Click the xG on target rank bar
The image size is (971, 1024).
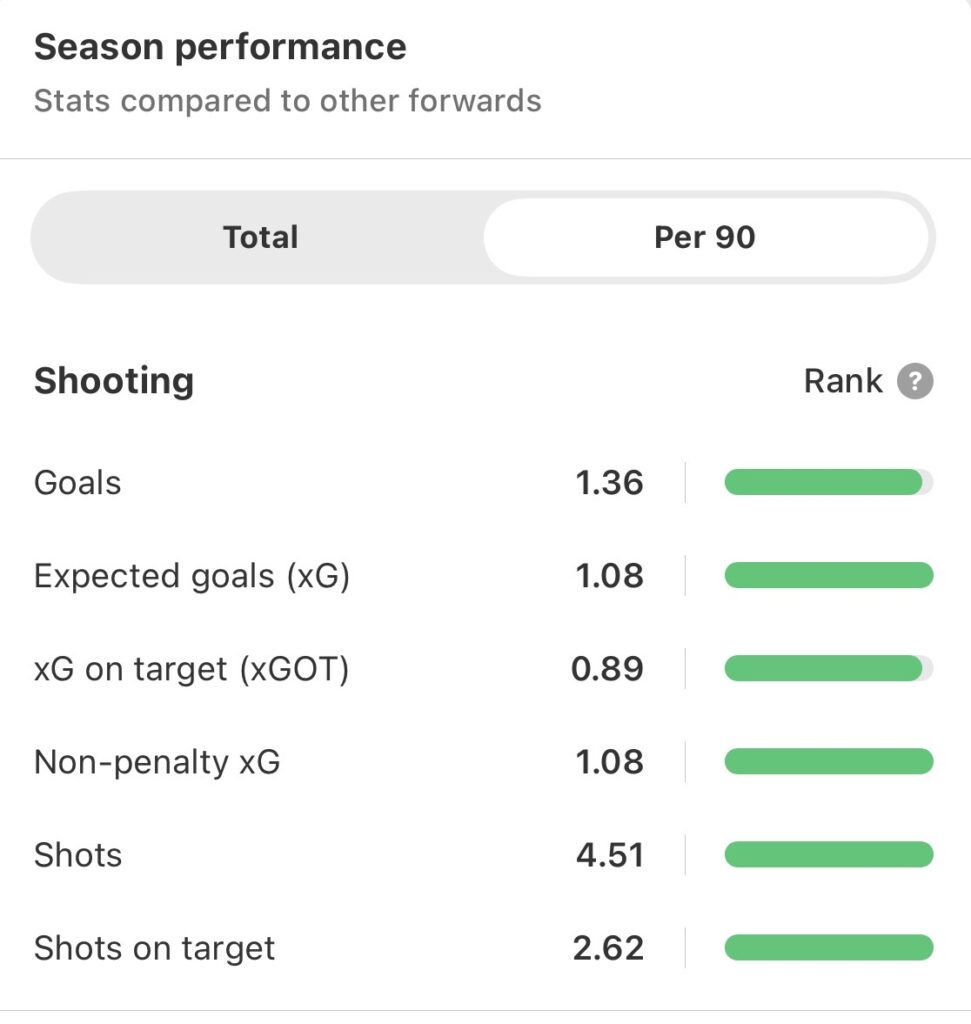[828, 669]
